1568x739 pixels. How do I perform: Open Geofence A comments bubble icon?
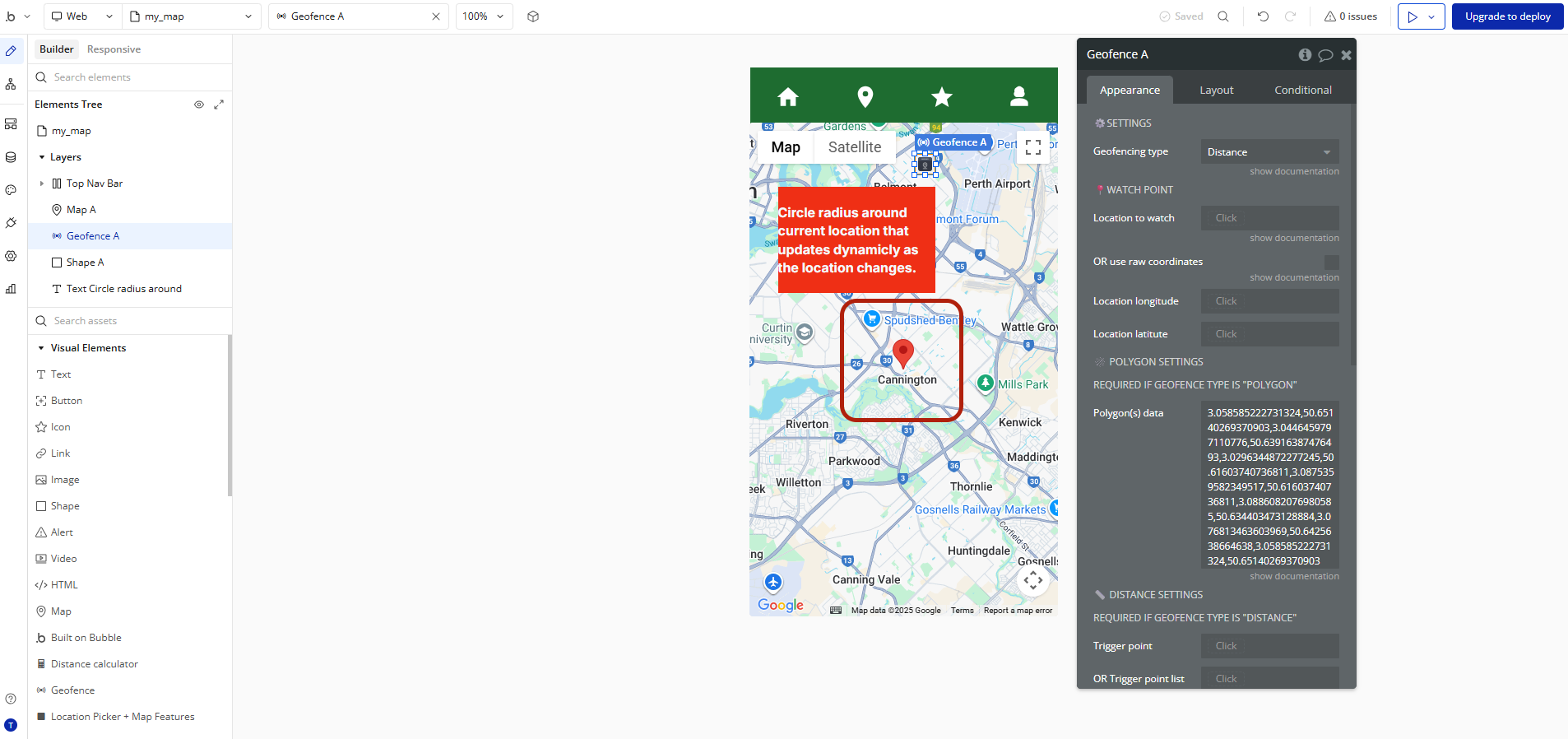click(1325, 55)
